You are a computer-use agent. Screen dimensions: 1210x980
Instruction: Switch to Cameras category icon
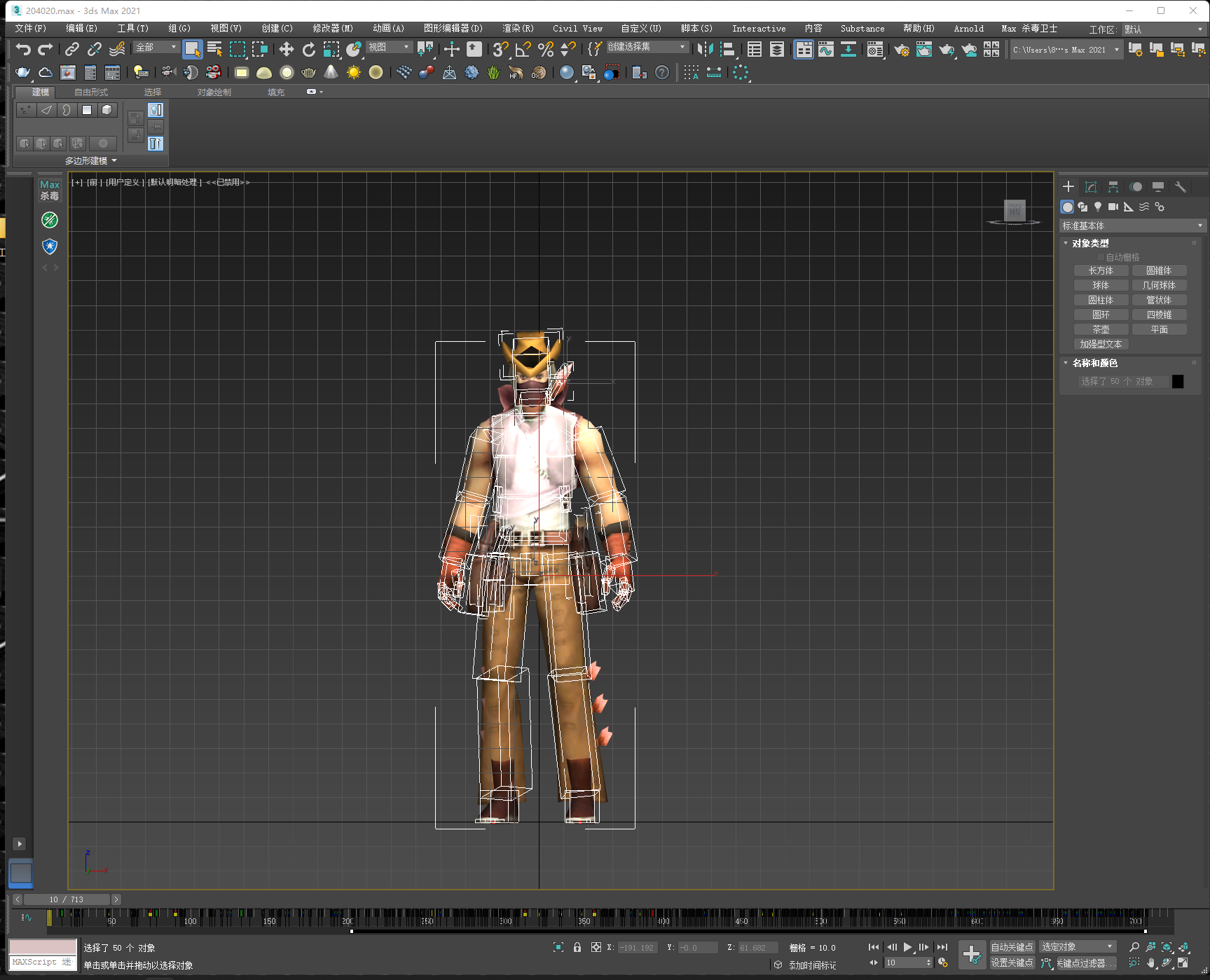click(x=1113, y=207)
